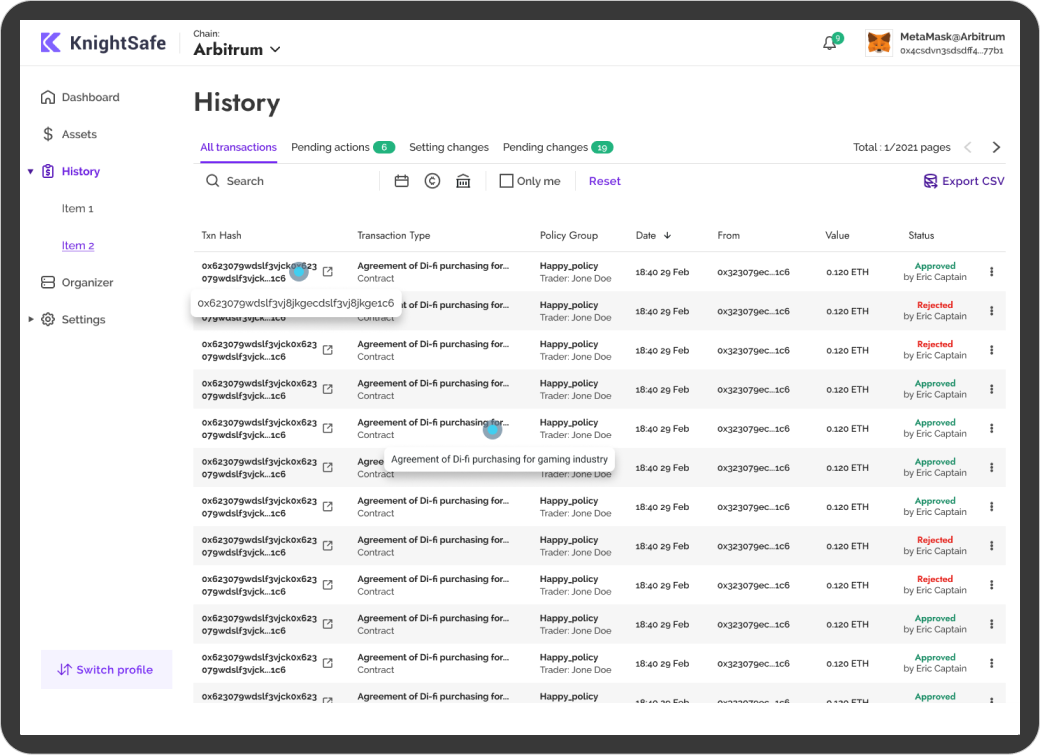
Task: Click the notification bell icon
Action: (x=829, y=43)
